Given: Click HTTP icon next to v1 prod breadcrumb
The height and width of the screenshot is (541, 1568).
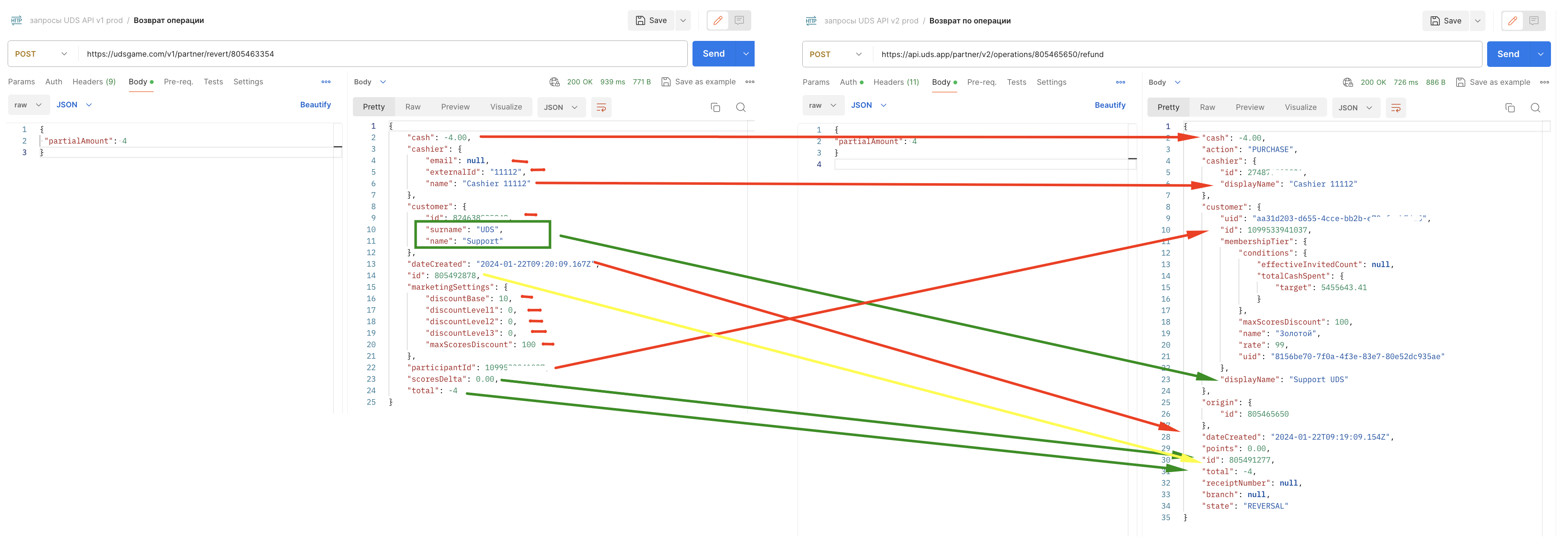Looking at the screenshot, I should [x=17, y=20].
